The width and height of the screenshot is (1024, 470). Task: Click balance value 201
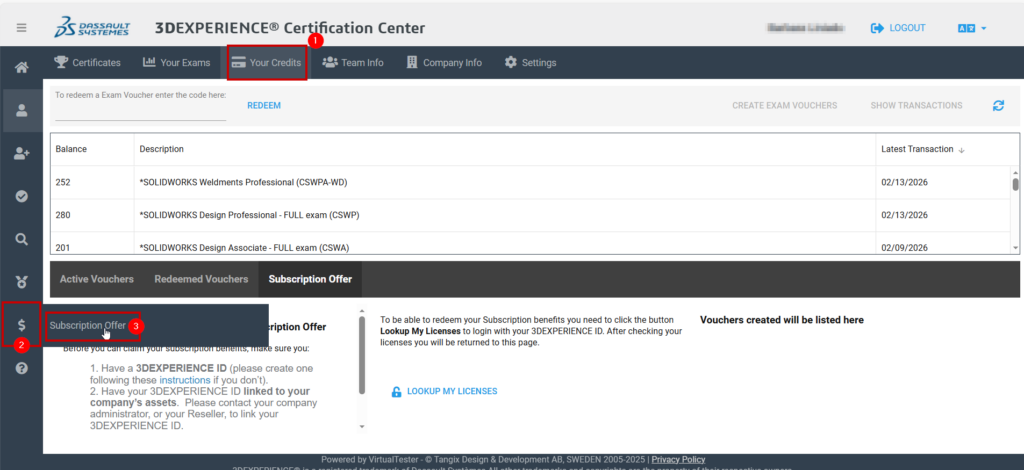pos(63,247)
